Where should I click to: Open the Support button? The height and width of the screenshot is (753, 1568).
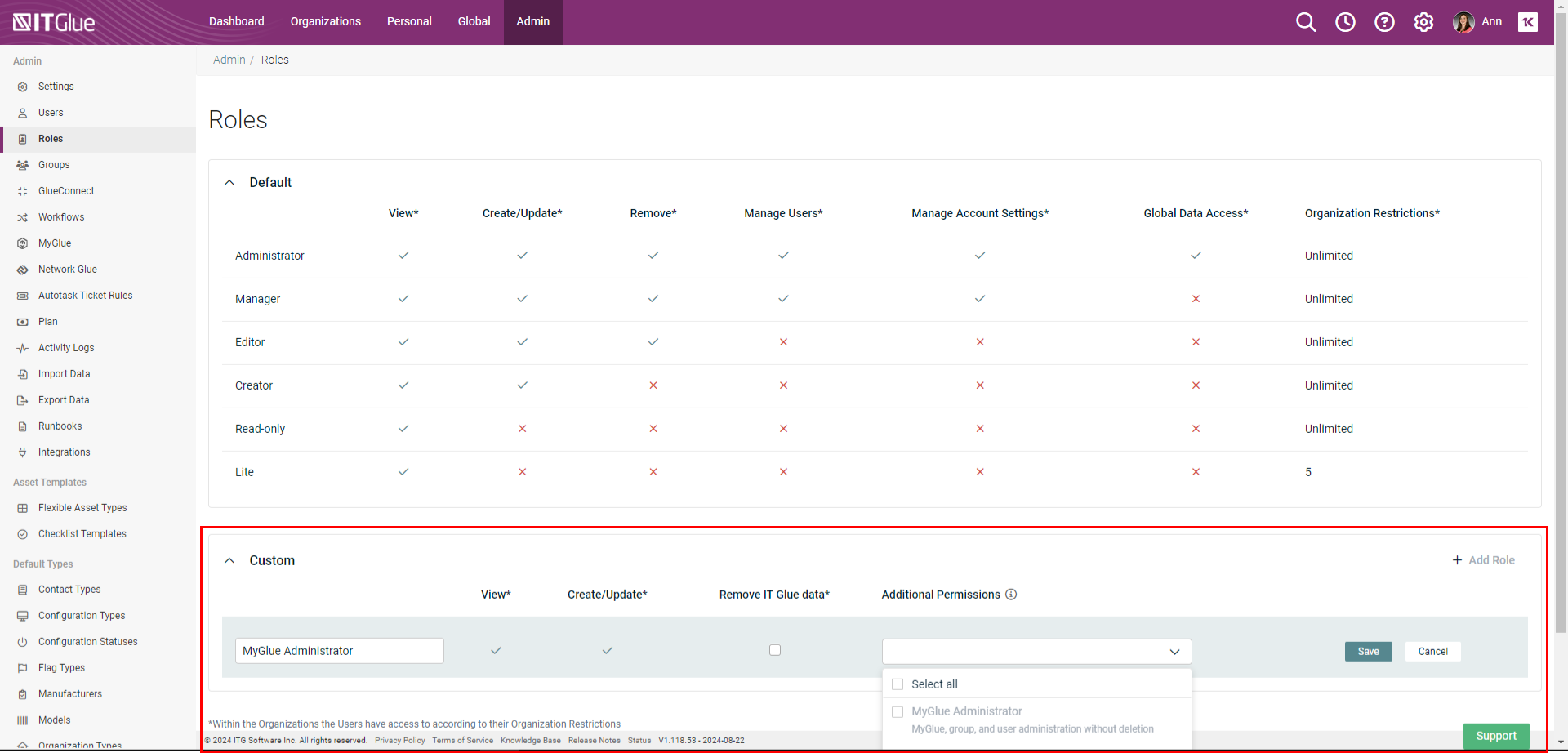(1496, 736)
